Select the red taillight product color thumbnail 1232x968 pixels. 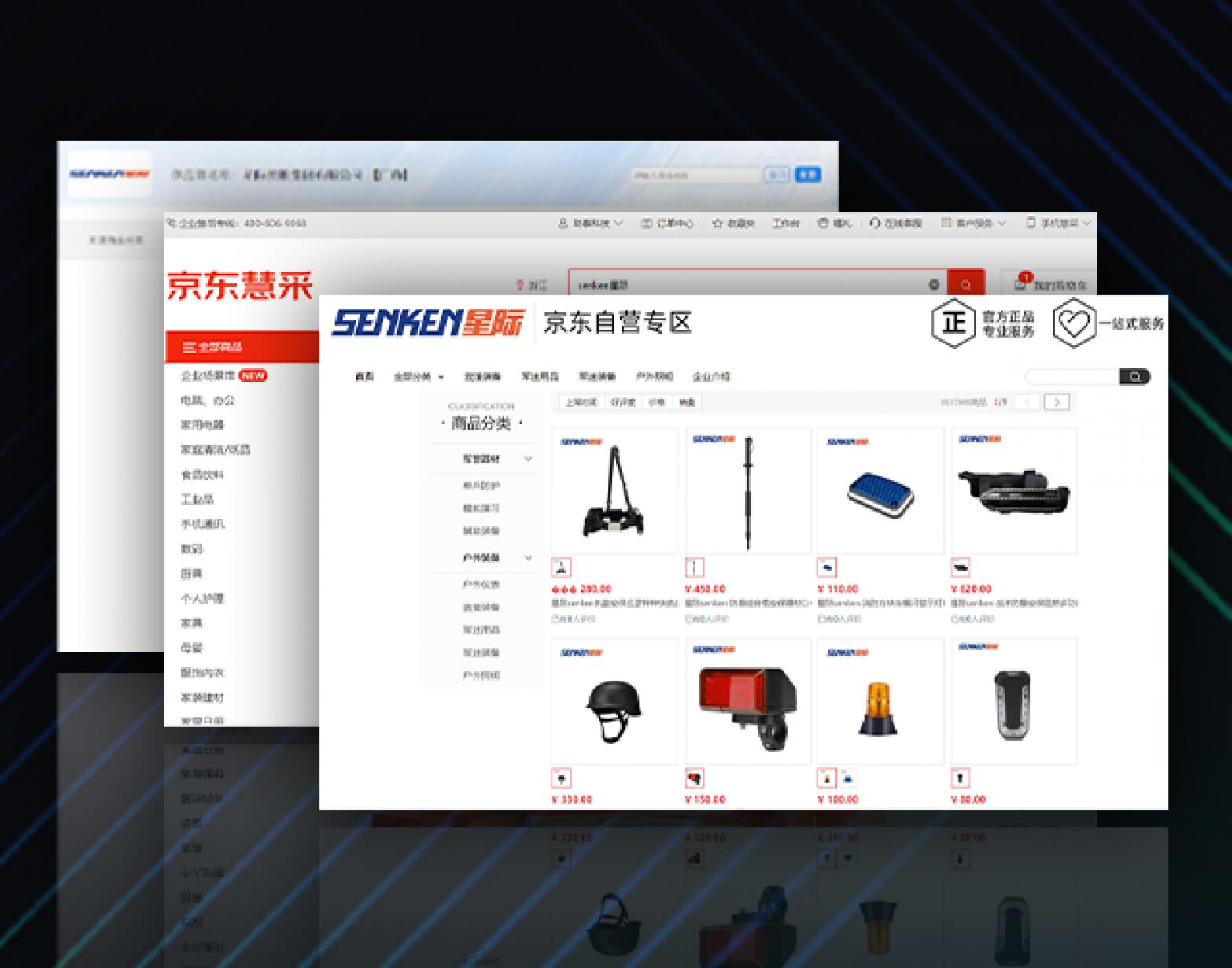coord(694,778)
